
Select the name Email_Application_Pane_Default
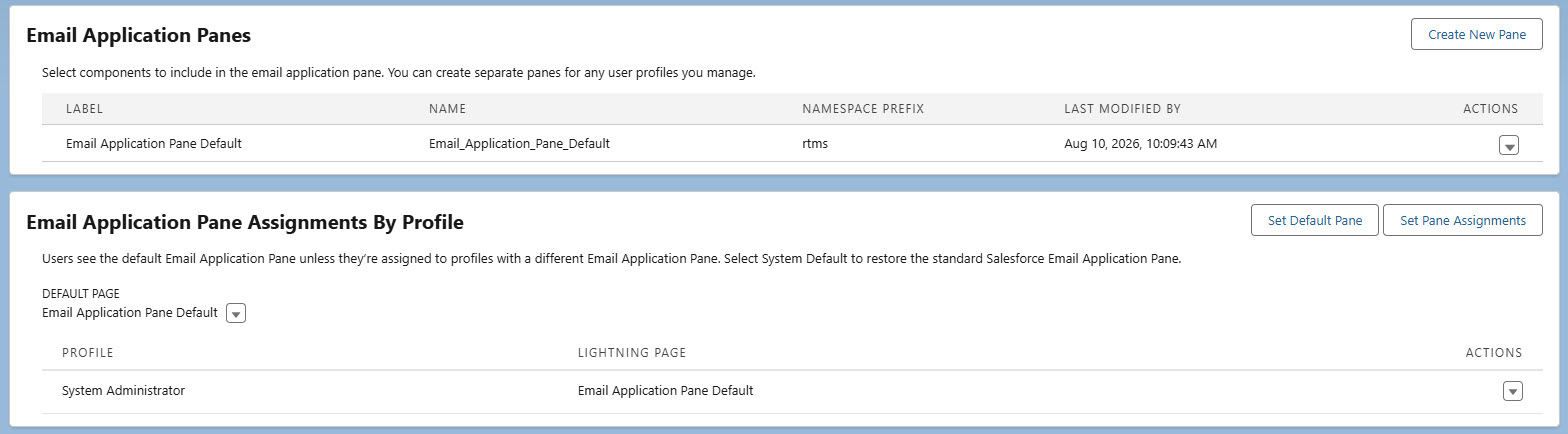pos(519,143)
